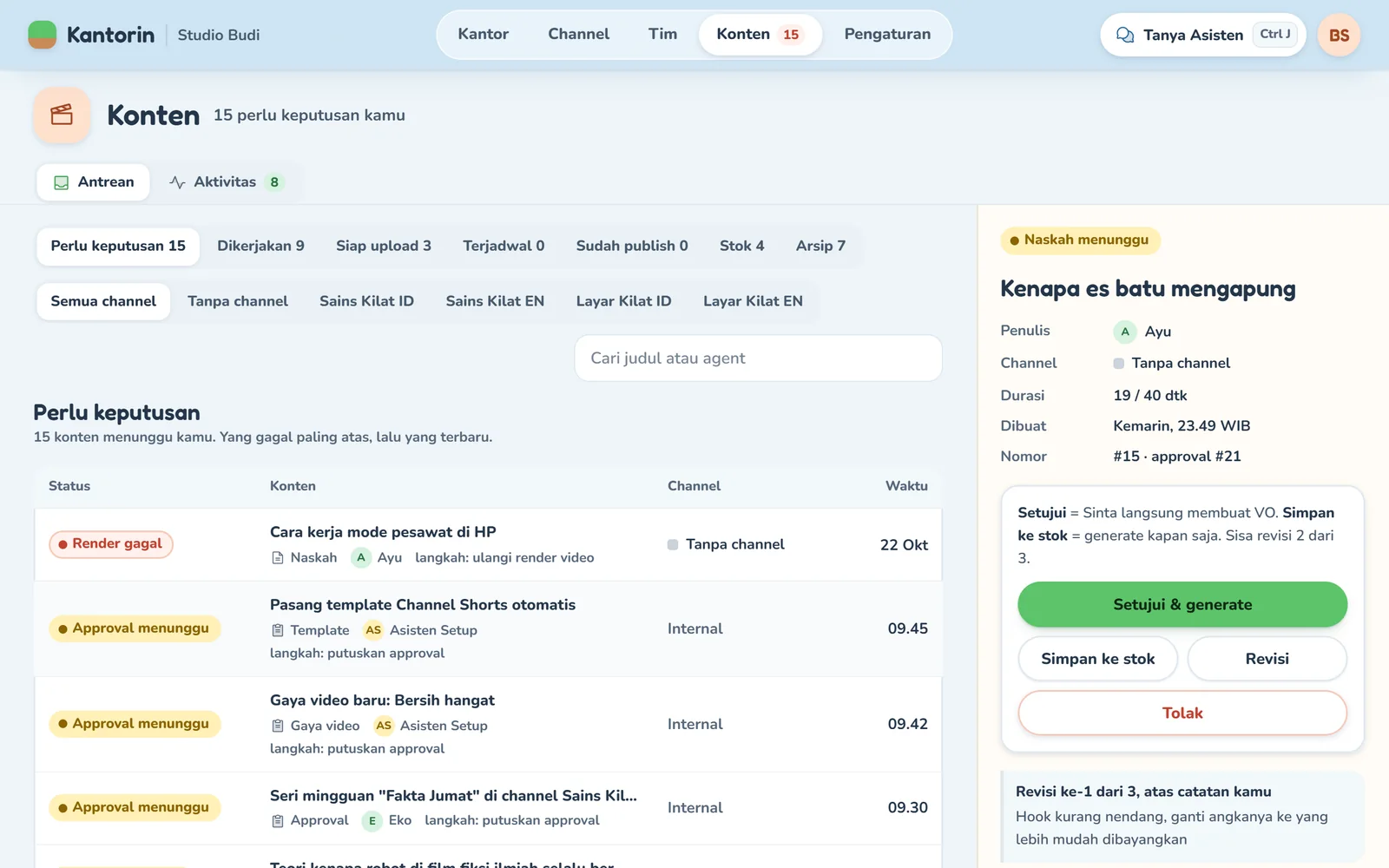Focus the Cari judul atau agent search field
The image size is (1389, 868).
point(759,358)
